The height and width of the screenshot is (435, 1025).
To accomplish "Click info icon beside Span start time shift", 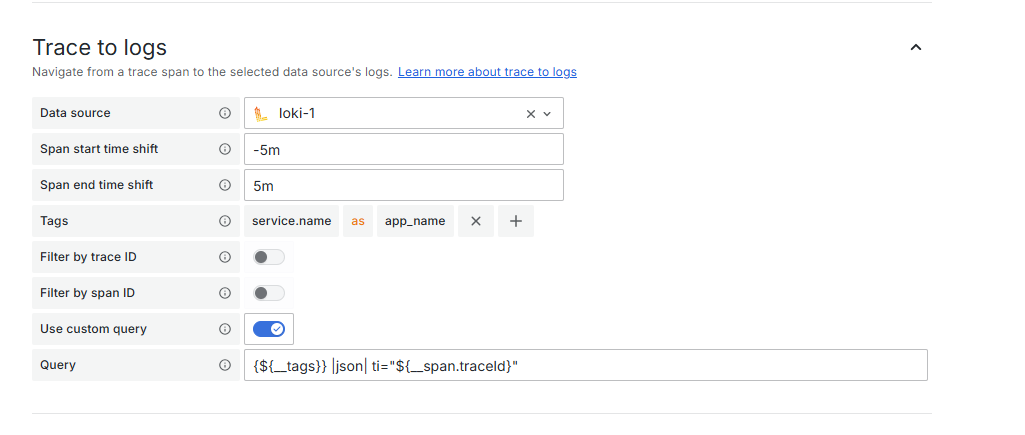I will (225, 149).
